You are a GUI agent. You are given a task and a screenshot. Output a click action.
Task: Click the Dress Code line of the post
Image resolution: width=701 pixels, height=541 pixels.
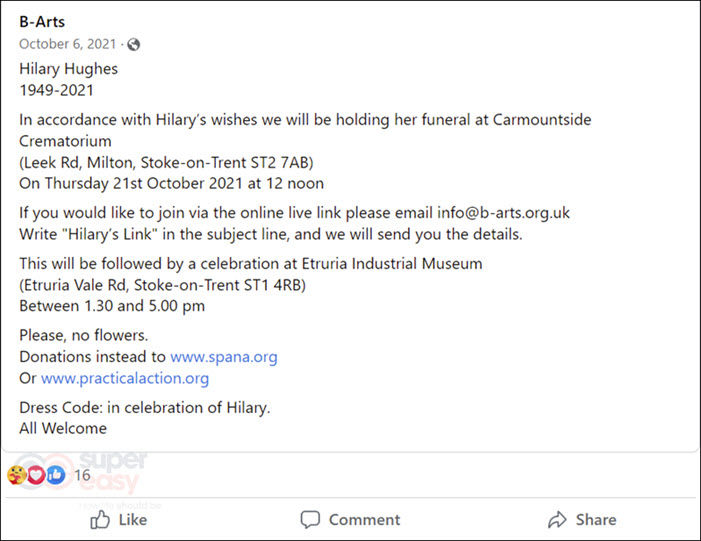coord(145,407)
